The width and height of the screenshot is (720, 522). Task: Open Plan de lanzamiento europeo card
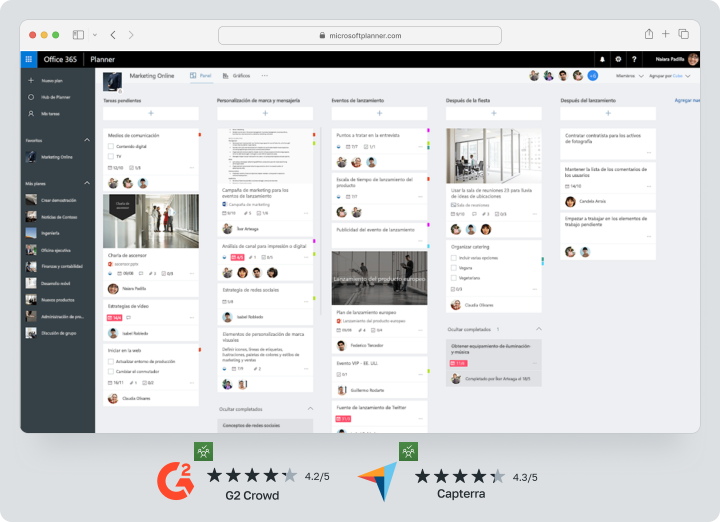366,313
